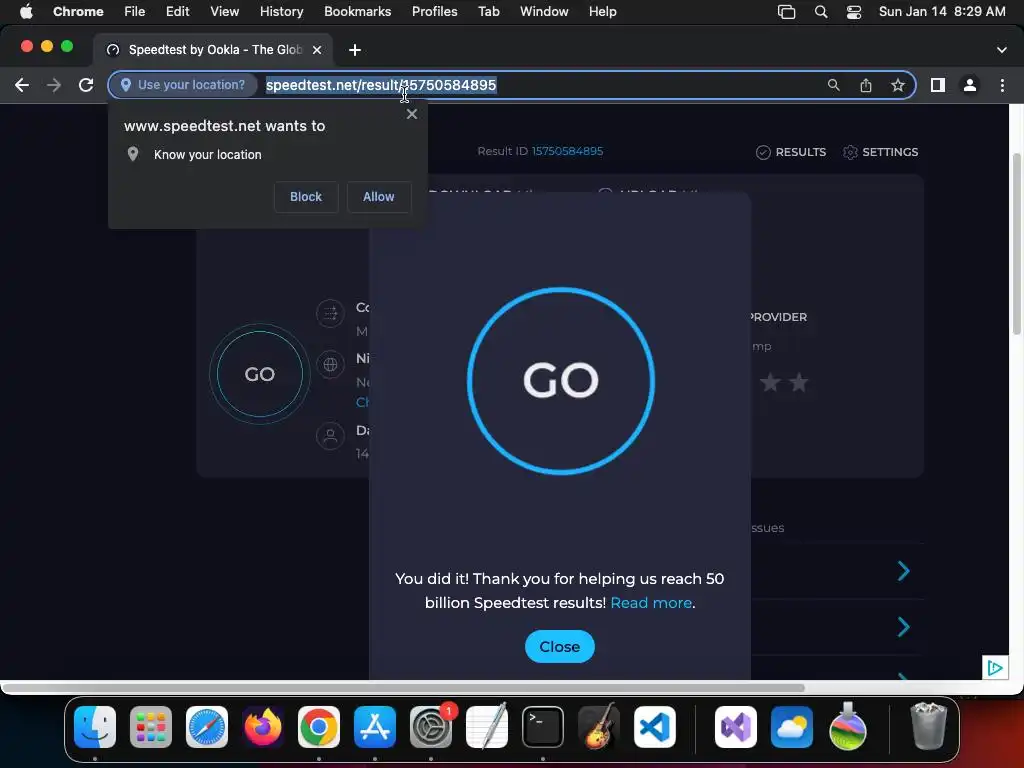Click the large GO button in dialog
The width and height of the screenshot is (1024, 768).
pyautogui.click(x=560, y=381)
